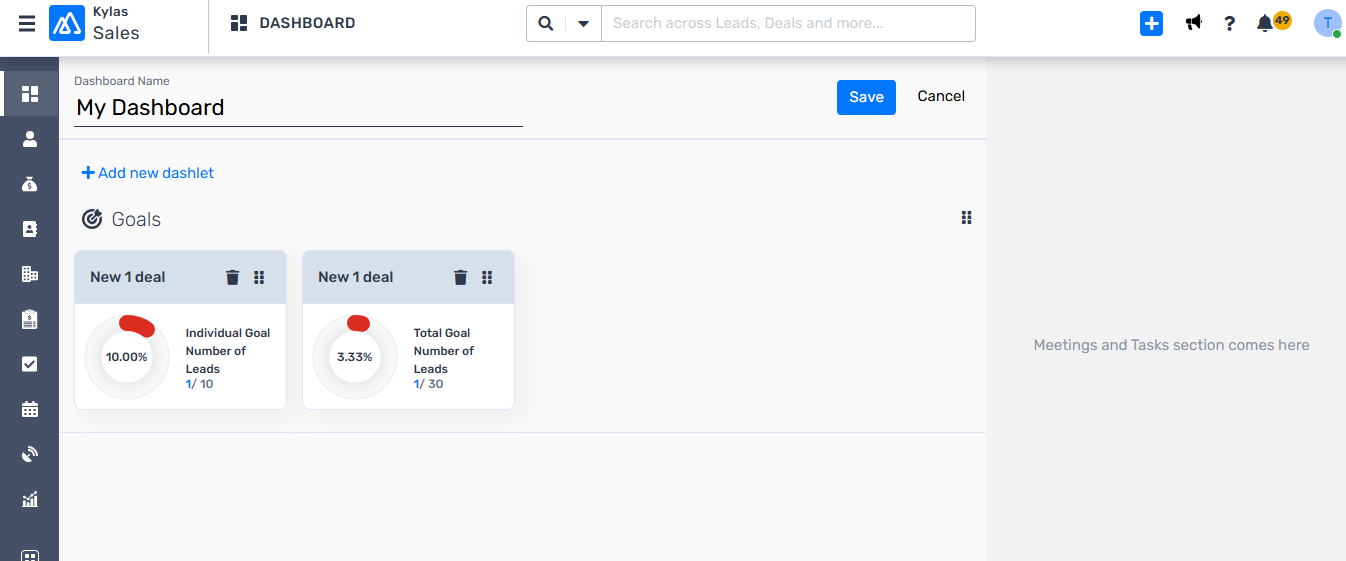This screenshot has height=561, width=1346.
Task: Open Leads from sidebar person icon
Action: click(30, 139)
